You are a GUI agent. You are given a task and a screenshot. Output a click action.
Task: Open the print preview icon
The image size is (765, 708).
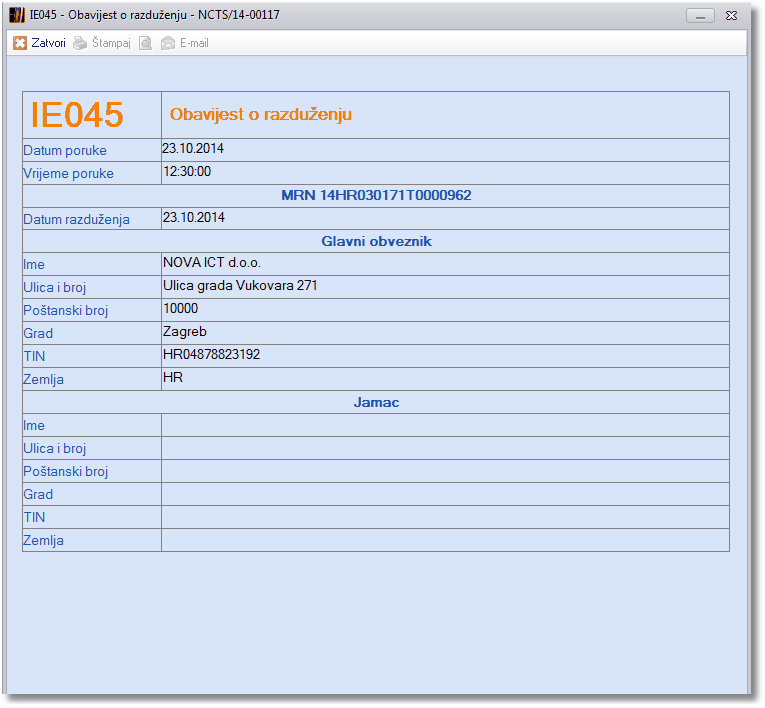[x=145, y=43]
